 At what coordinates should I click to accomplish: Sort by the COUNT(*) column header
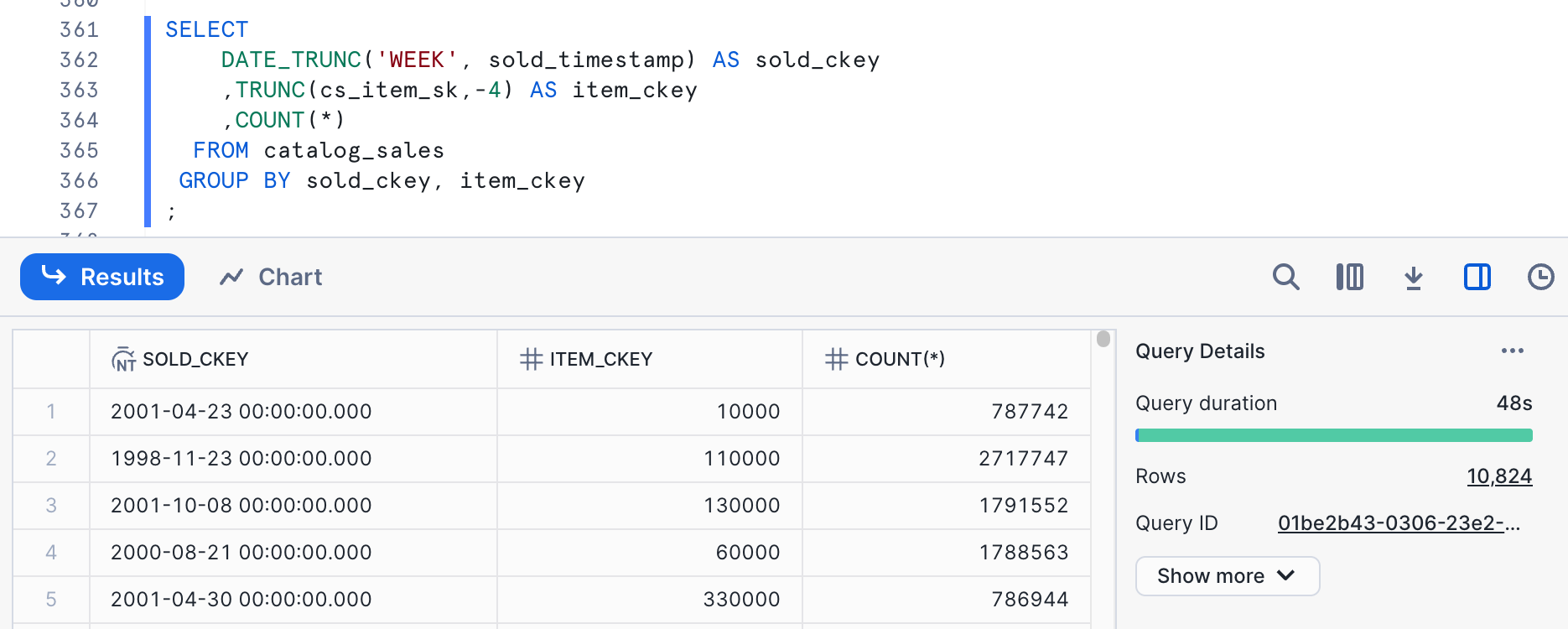(x=900, y=359)
